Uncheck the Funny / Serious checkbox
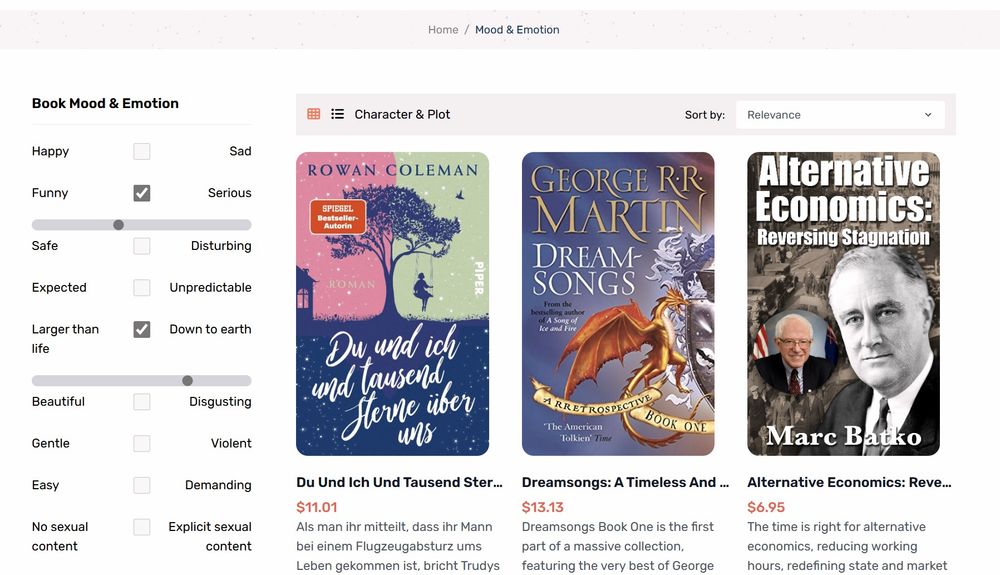 pyautogui.click(x=142, y=193)
